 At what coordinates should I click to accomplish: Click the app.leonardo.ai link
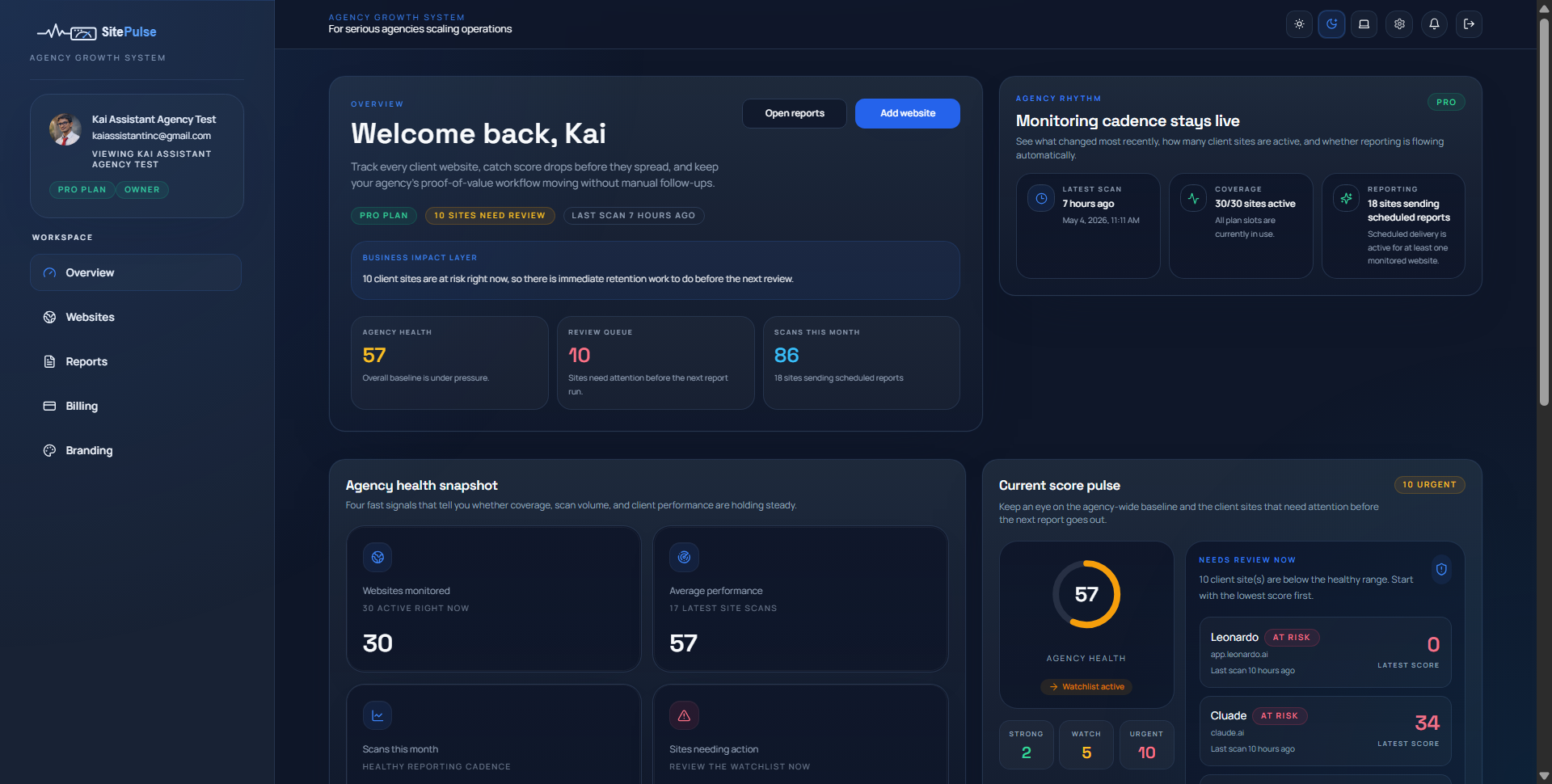point(1239,655)
